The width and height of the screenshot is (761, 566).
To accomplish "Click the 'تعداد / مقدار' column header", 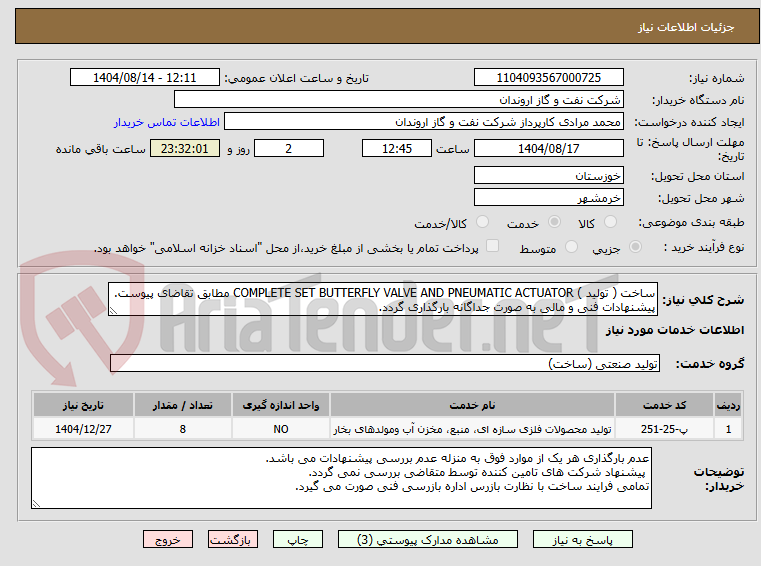I will pyautogui.click(x=182, y=405).
